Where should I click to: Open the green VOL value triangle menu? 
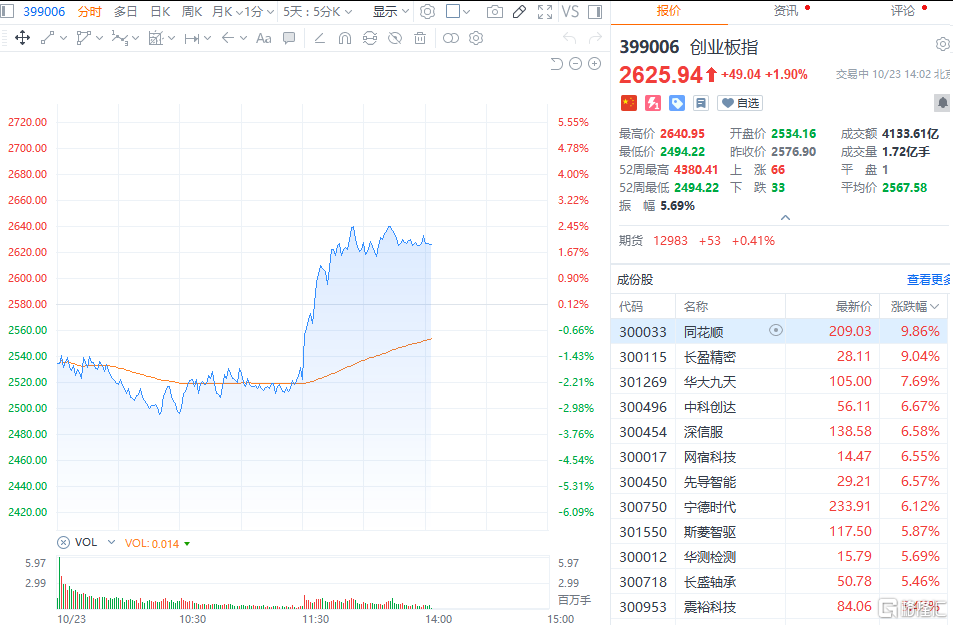tap(187, 544)
